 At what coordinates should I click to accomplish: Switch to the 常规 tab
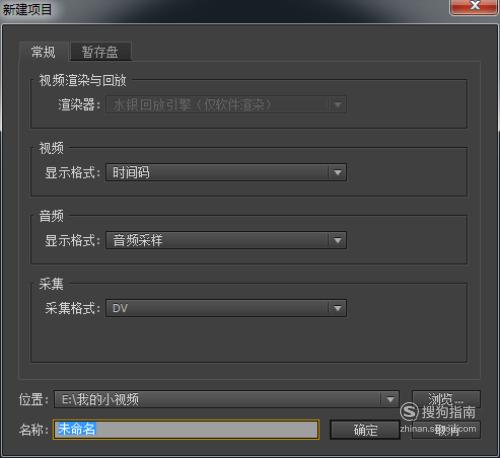pos(43,52)
